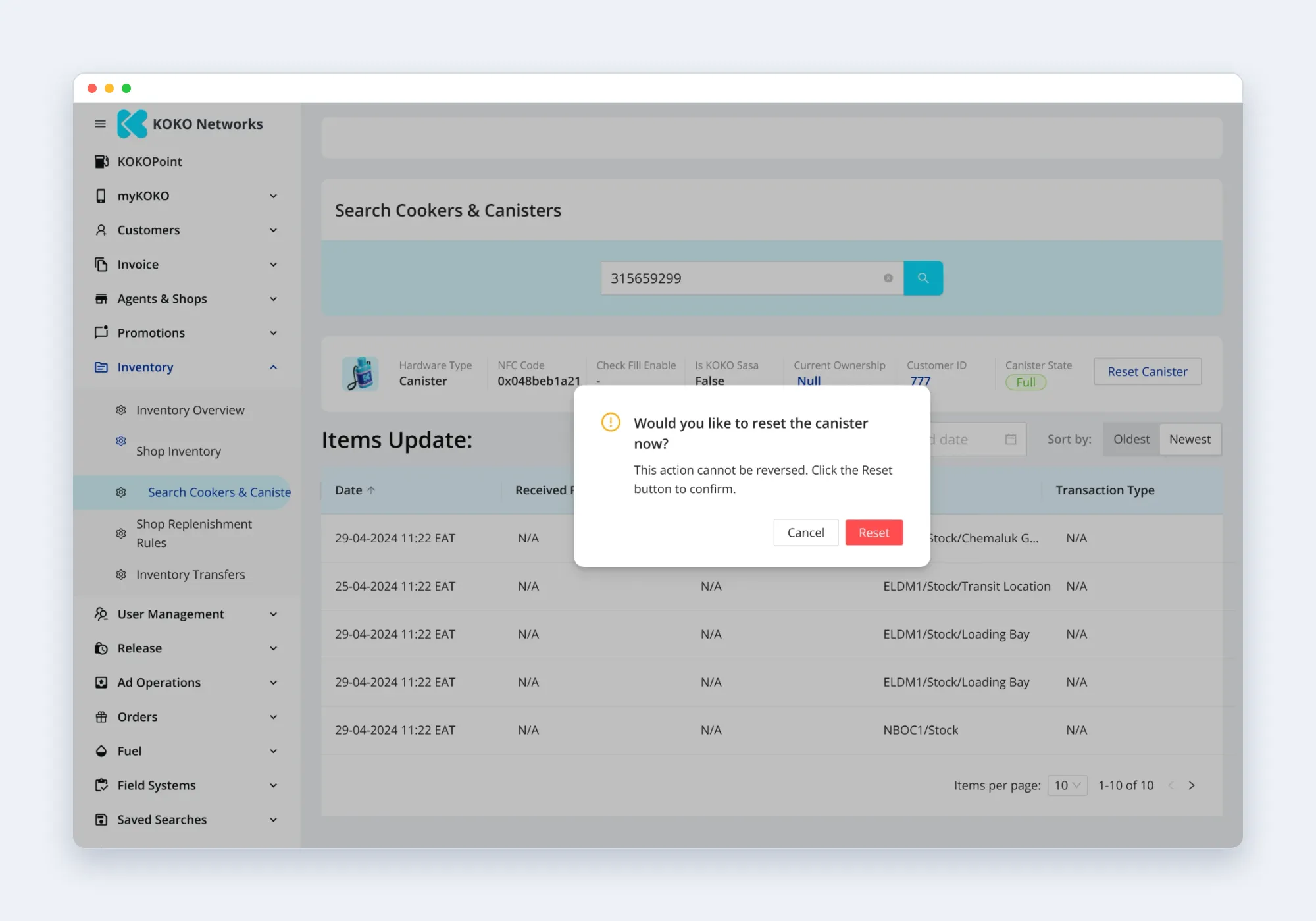Open Inventory Transfers submenu item

190,574
